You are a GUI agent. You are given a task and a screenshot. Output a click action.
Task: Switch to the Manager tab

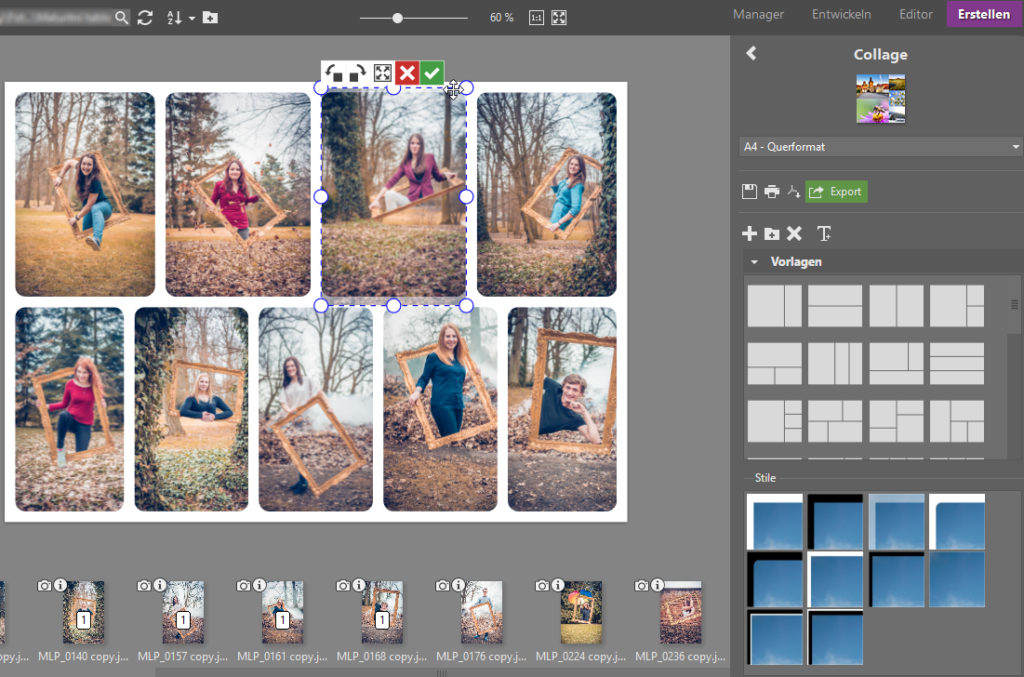758,14
